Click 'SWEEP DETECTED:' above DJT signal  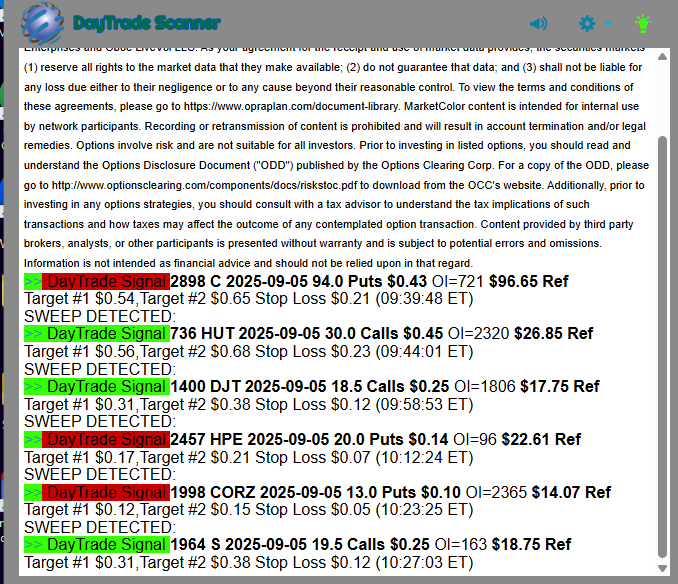[100, 369]
